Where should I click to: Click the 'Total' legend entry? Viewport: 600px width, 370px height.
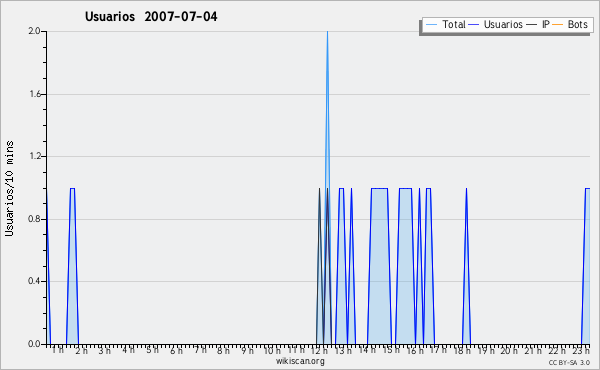tap(445, 24)
